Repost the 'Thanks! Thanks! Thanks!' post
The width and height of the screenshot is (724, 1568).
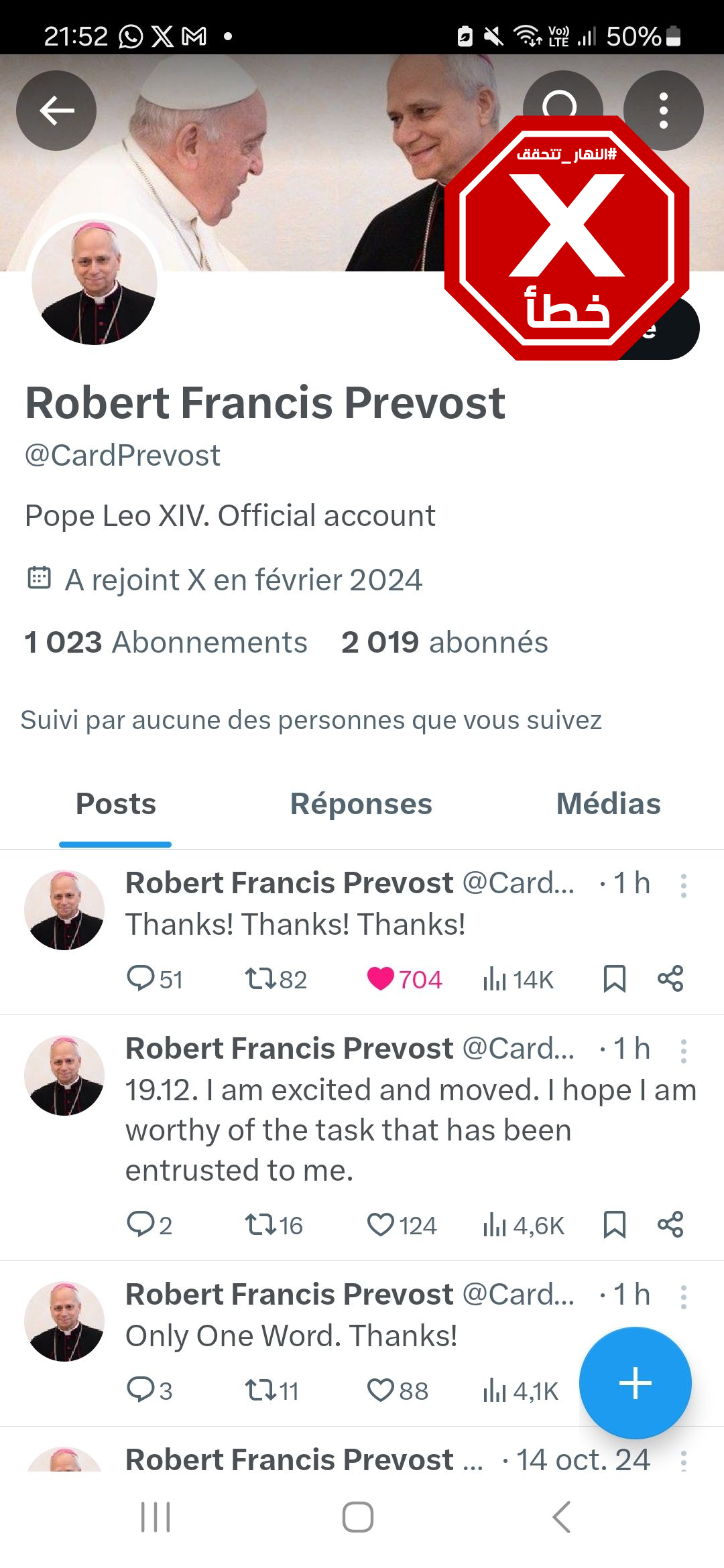(x=260, y=979)
